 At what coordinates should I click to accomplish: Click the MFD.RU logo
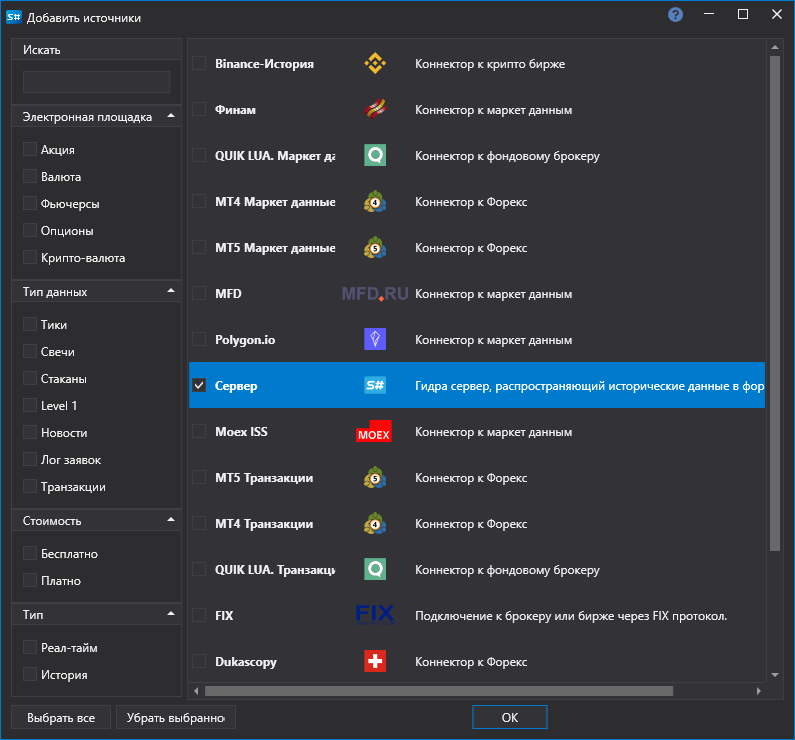[375, 293]
